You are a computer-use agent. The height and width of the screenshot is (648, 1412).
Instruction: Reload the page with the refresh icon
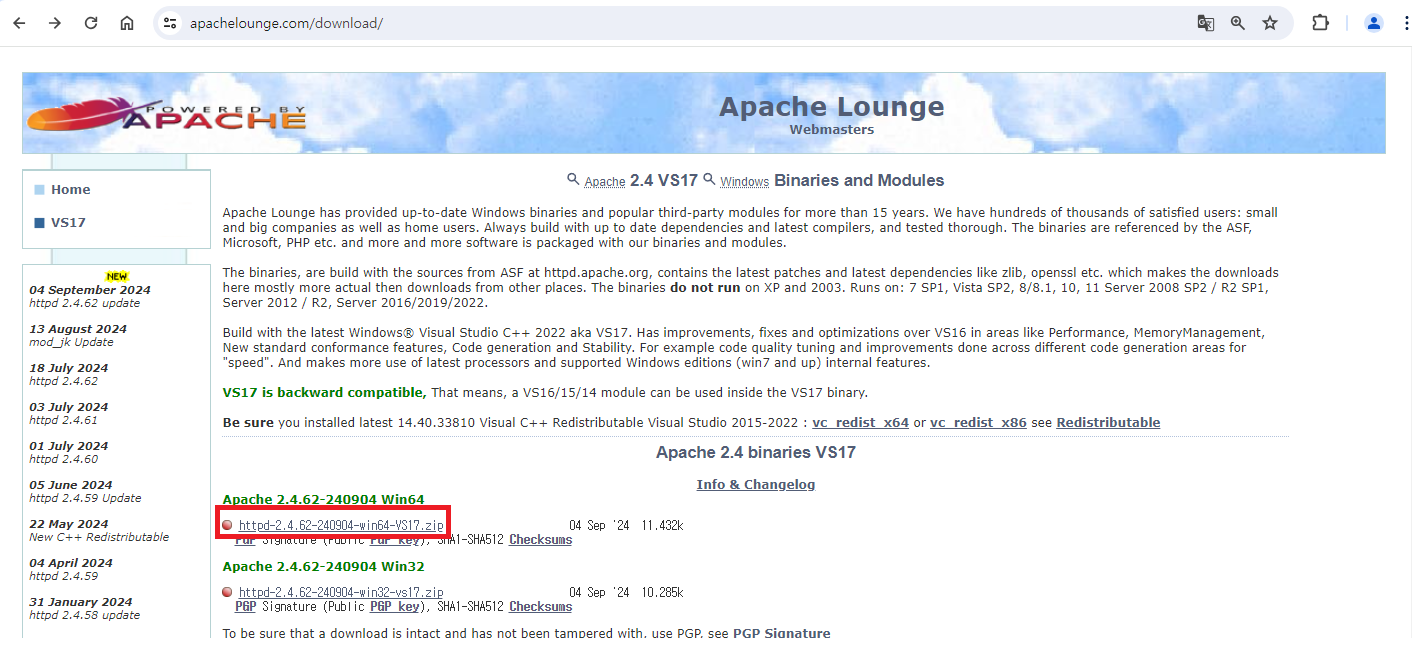coord(91,23)
